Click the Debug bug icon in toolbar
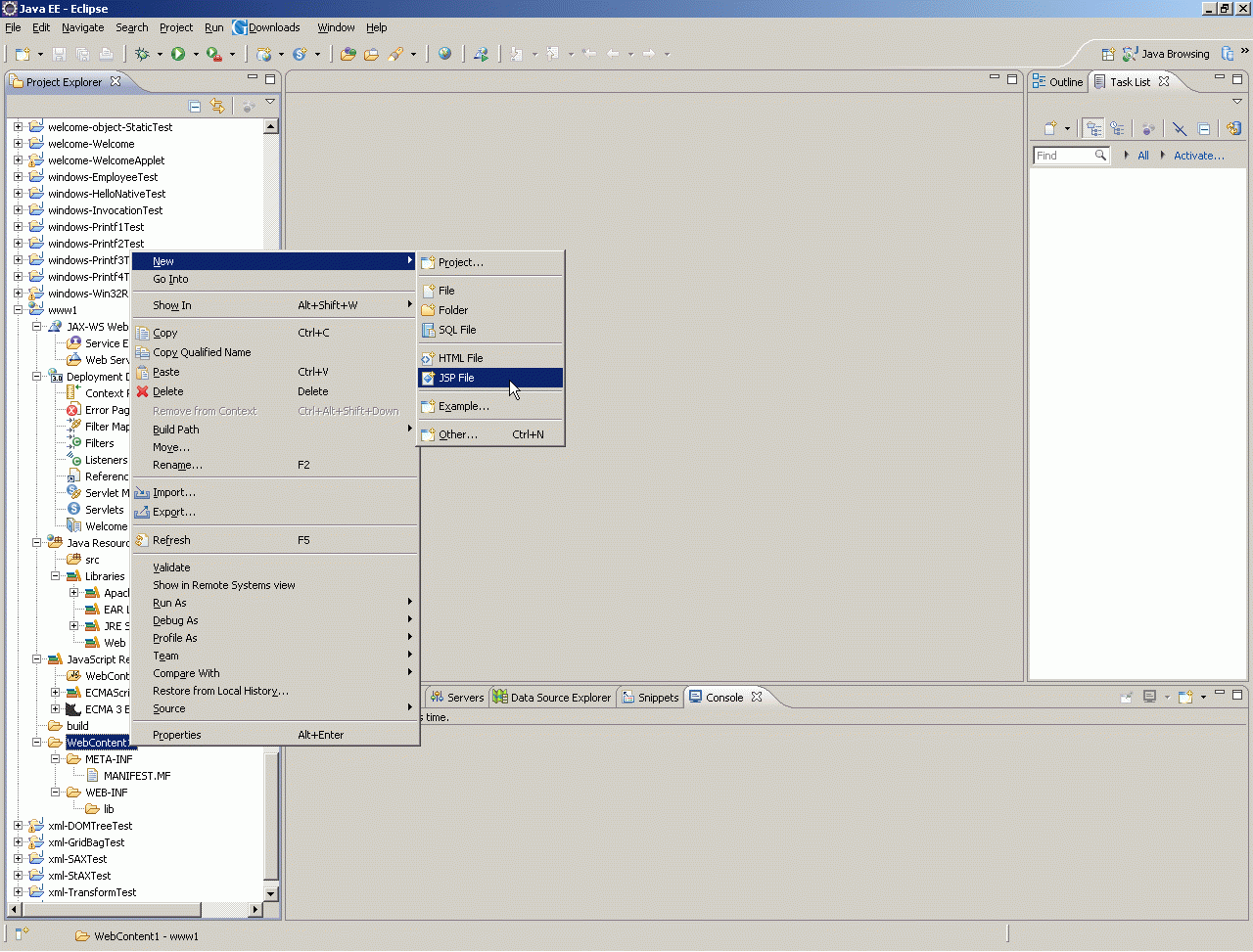1253x952 pixels. [x=143, y=55]
